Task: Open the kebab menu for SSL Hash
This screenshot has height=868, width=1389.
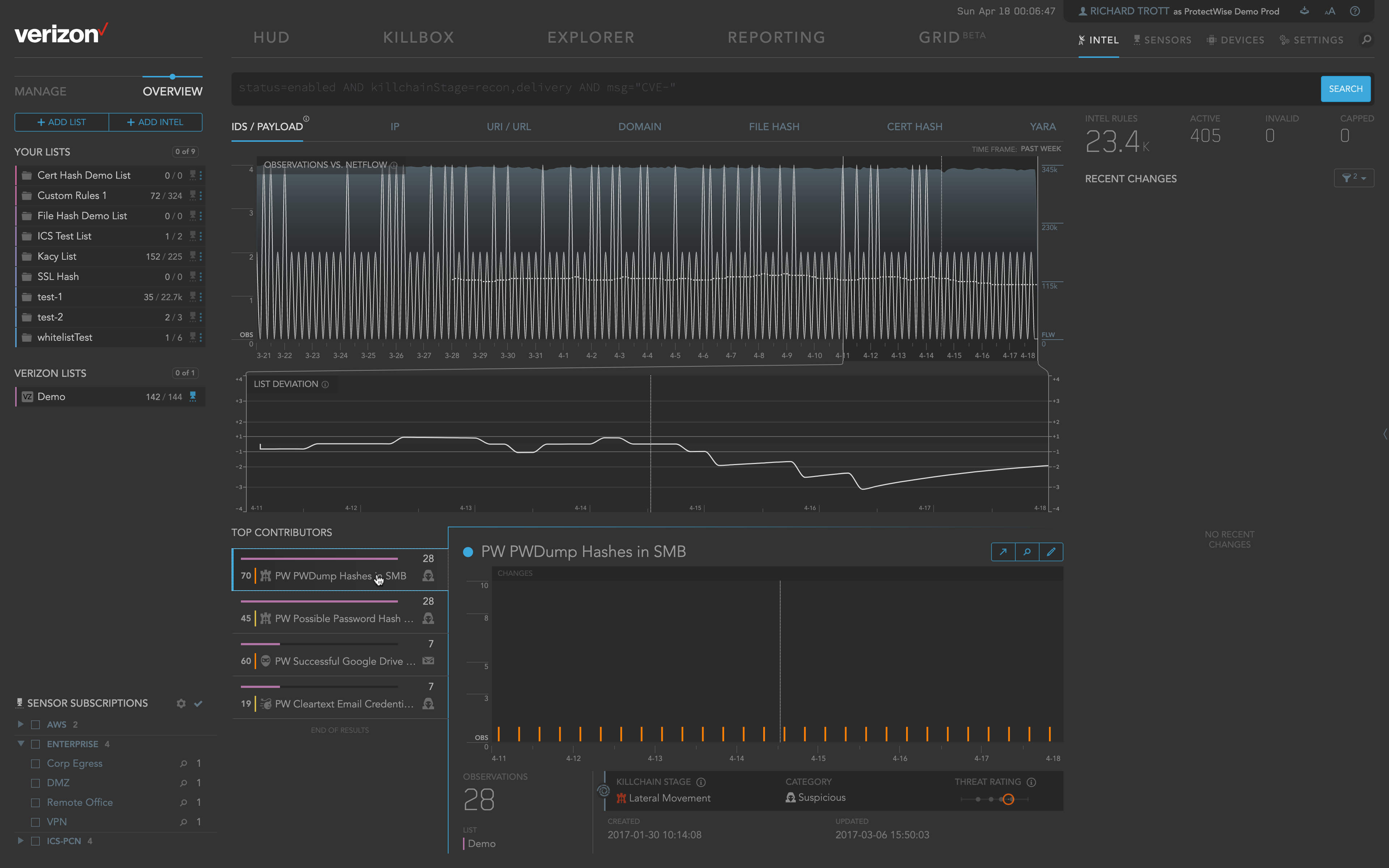Action: 200,277
